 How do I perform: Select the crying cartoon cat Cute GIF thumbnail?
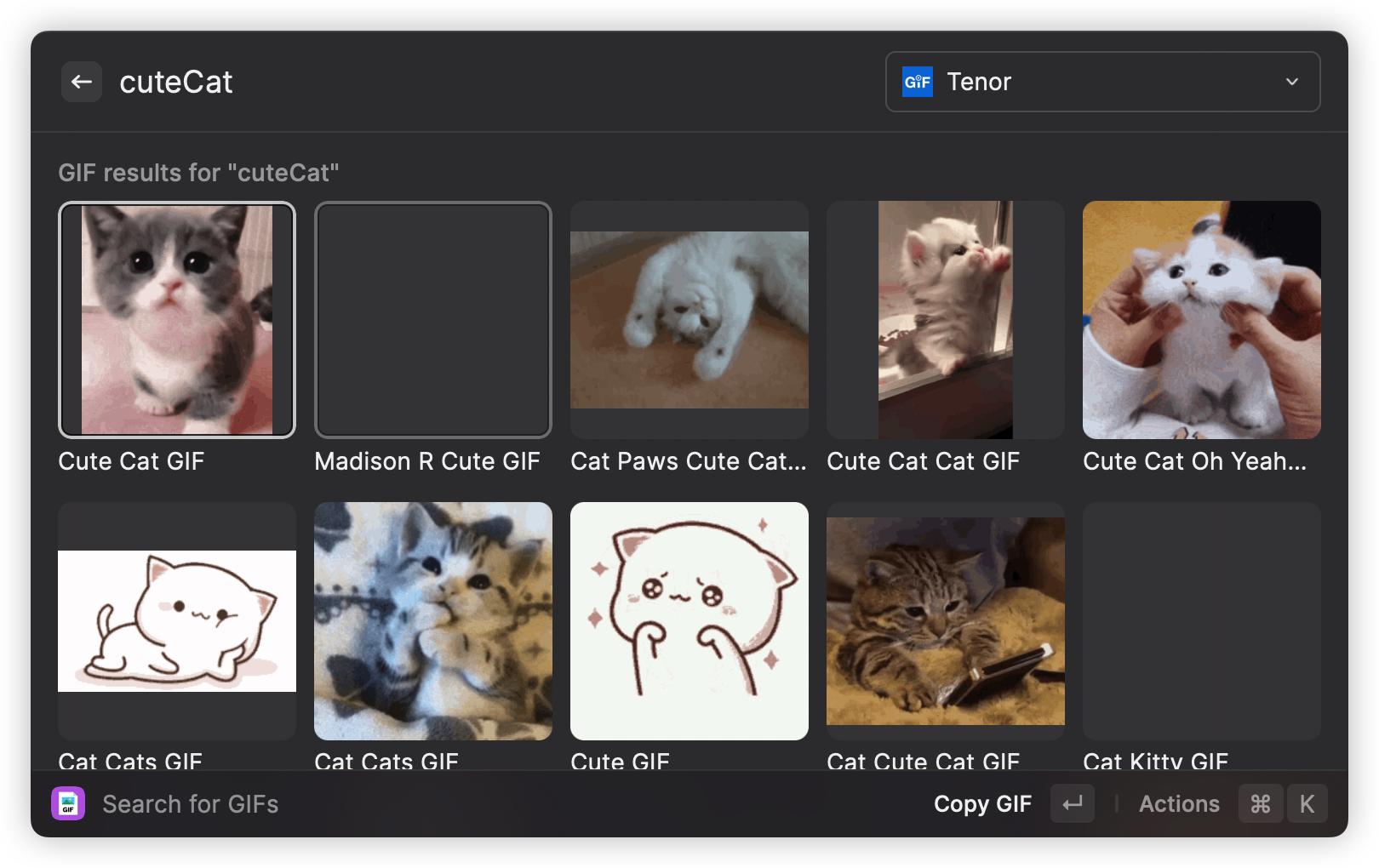[x=689, y=621]
